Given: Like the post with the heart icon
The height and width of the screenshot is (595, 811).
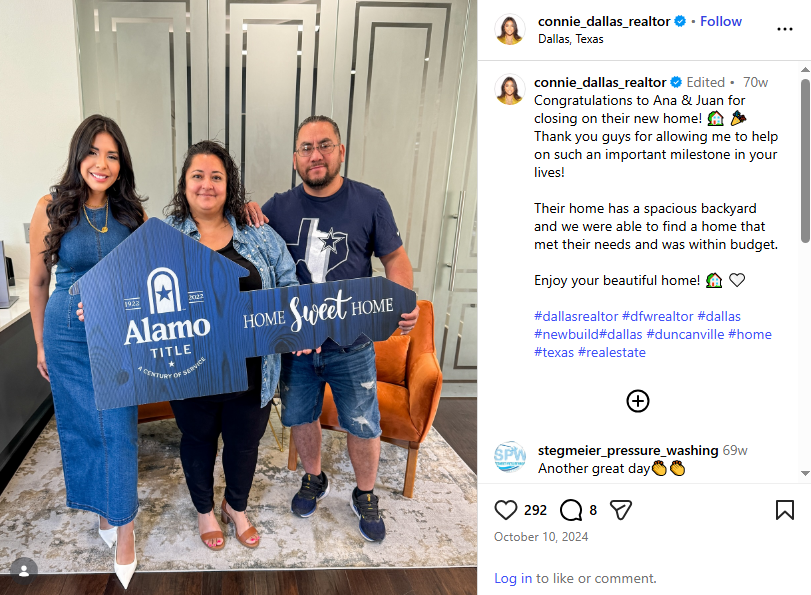Looking at the screenshot, I should [x=505, y=510].
